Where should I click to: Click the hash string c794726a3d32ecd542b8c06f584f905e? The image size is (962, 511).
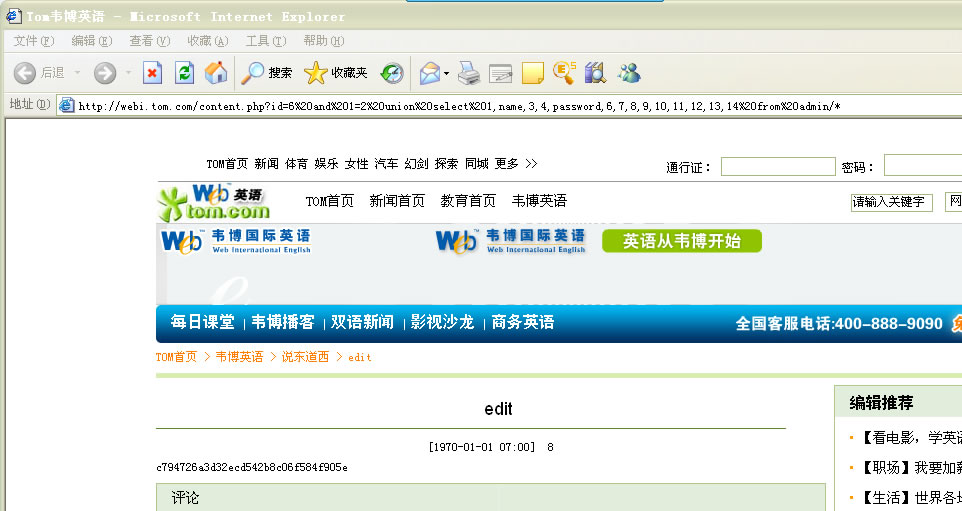point(252,467)
